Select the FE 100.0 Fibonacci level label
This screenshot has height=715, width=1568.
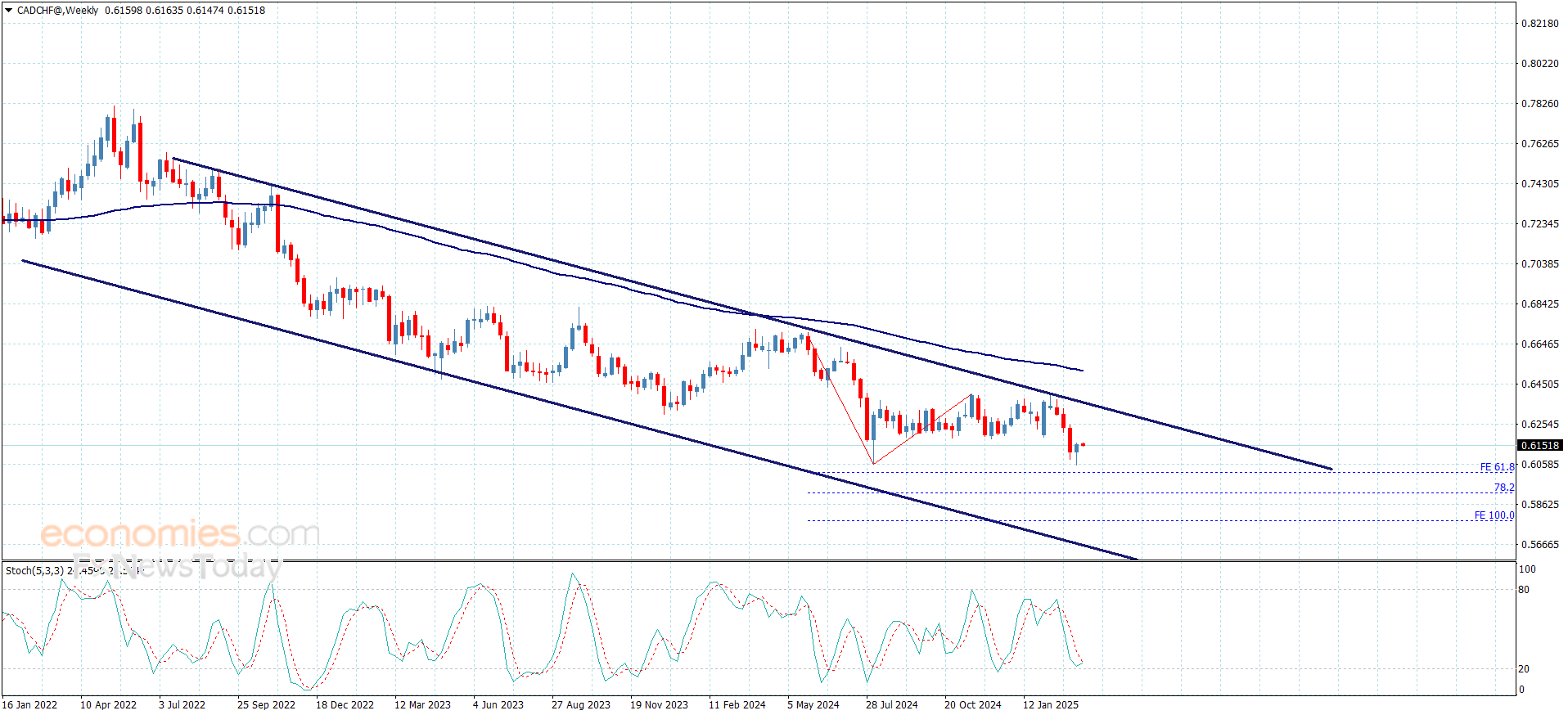(x=1494, y=515)
